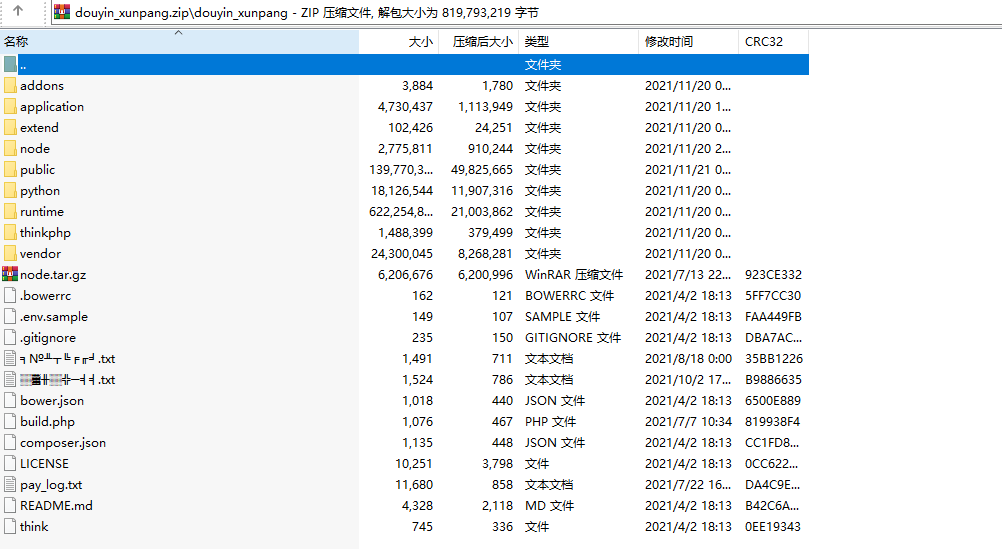Viewport: 1002px width, 549px height.
Task: Select the node folder icon
Action: tap(10, 148)
